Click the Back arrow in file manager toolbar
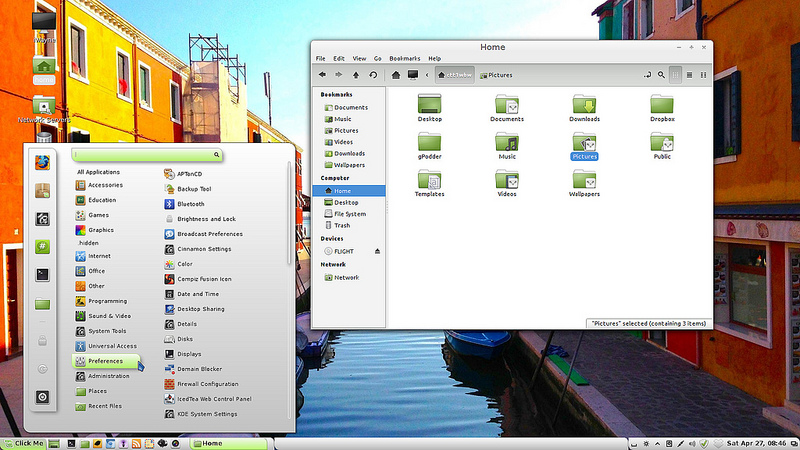800x450 pixels. coord(323,74)
